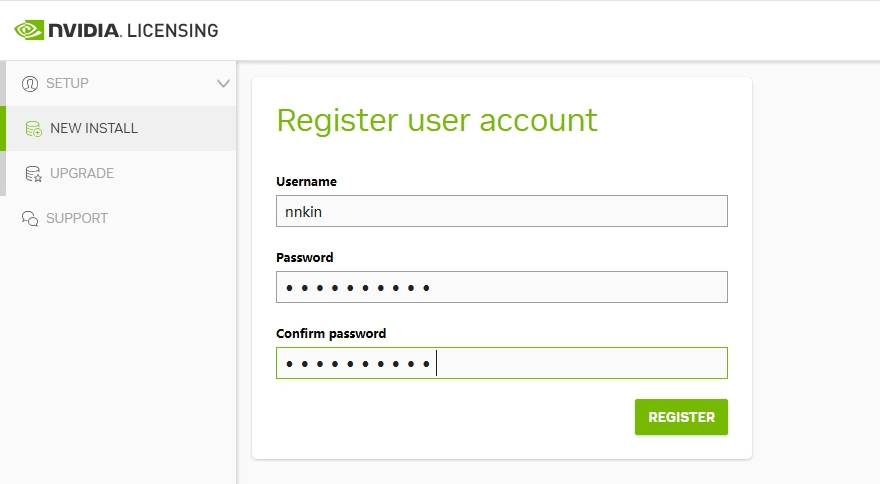The width and height of the screenshot is (880, 484).
Task: Open the SETUP sidebar section label
Action: 67,83
